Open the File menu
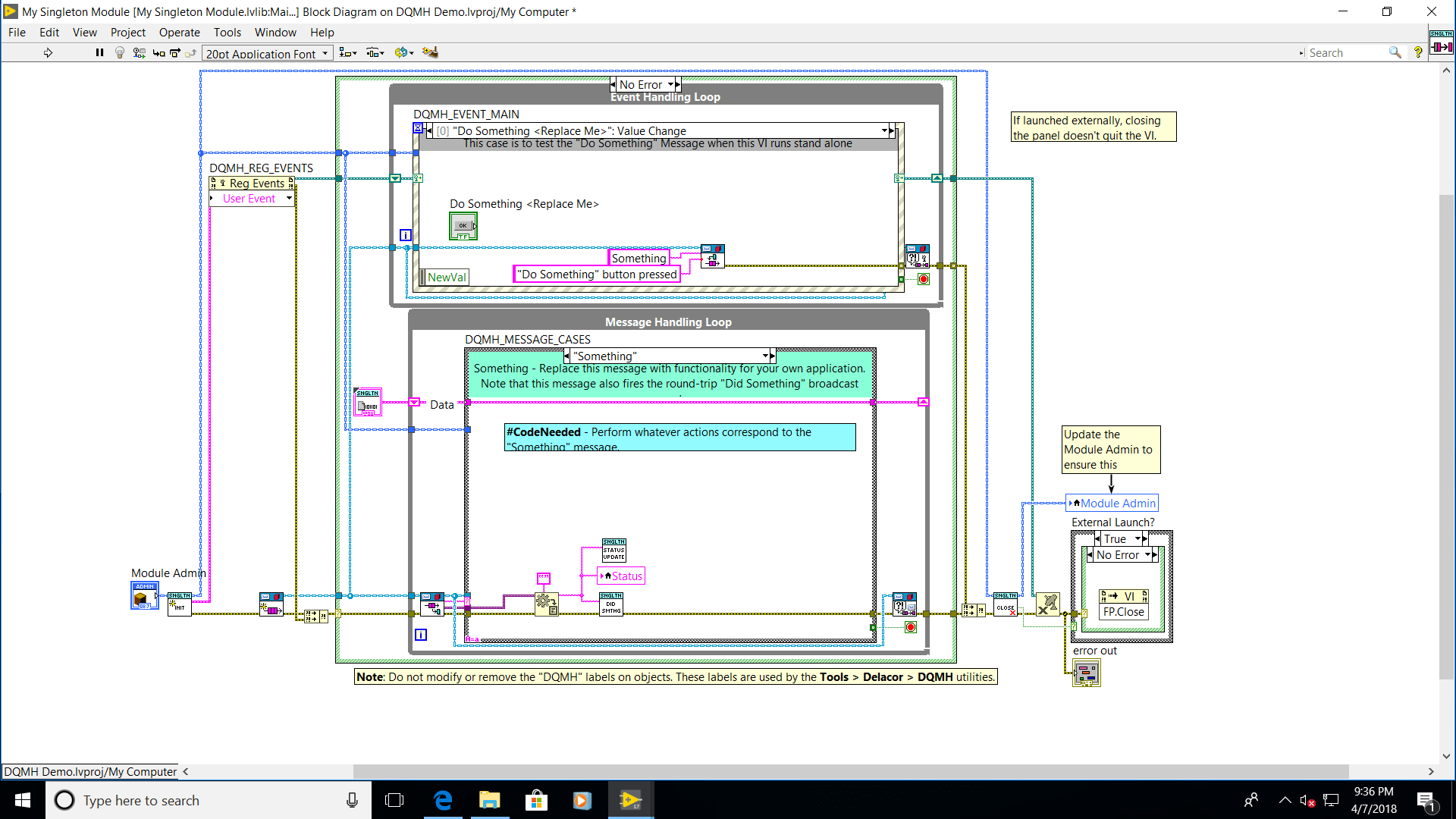Image resolution: width=1456 pixels, height=819 pixels. coord(17,33)
